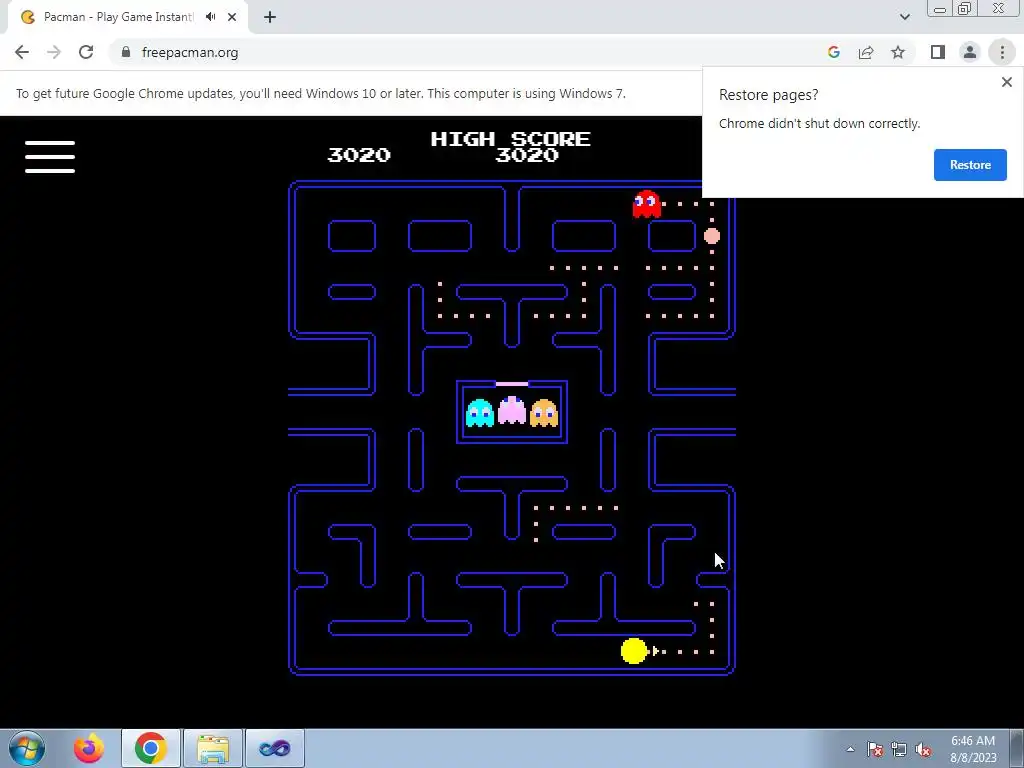The width and height of the screenshot is (1024, 768).
Task: Click the site lock icon in the address bar
Action: coord(126,52)
